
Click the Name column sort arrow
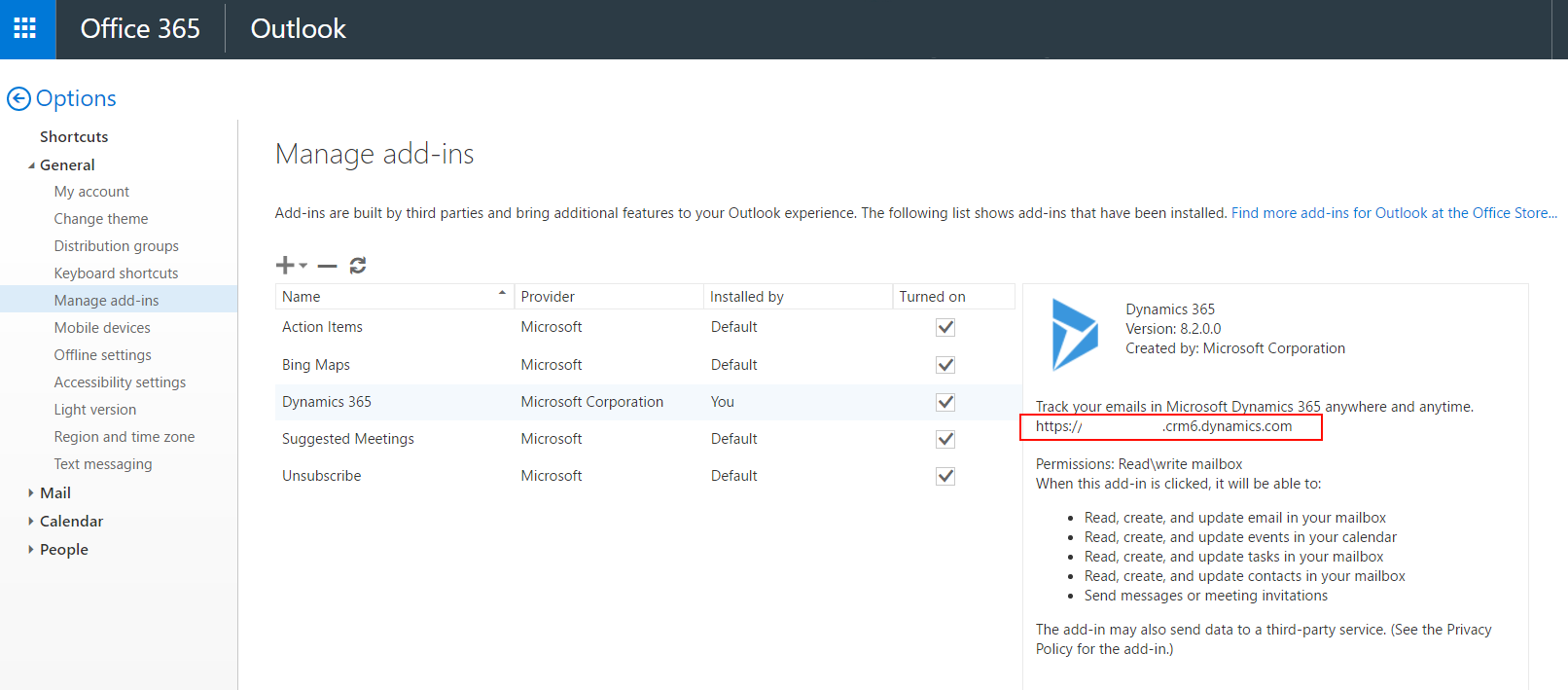(502, 293)
